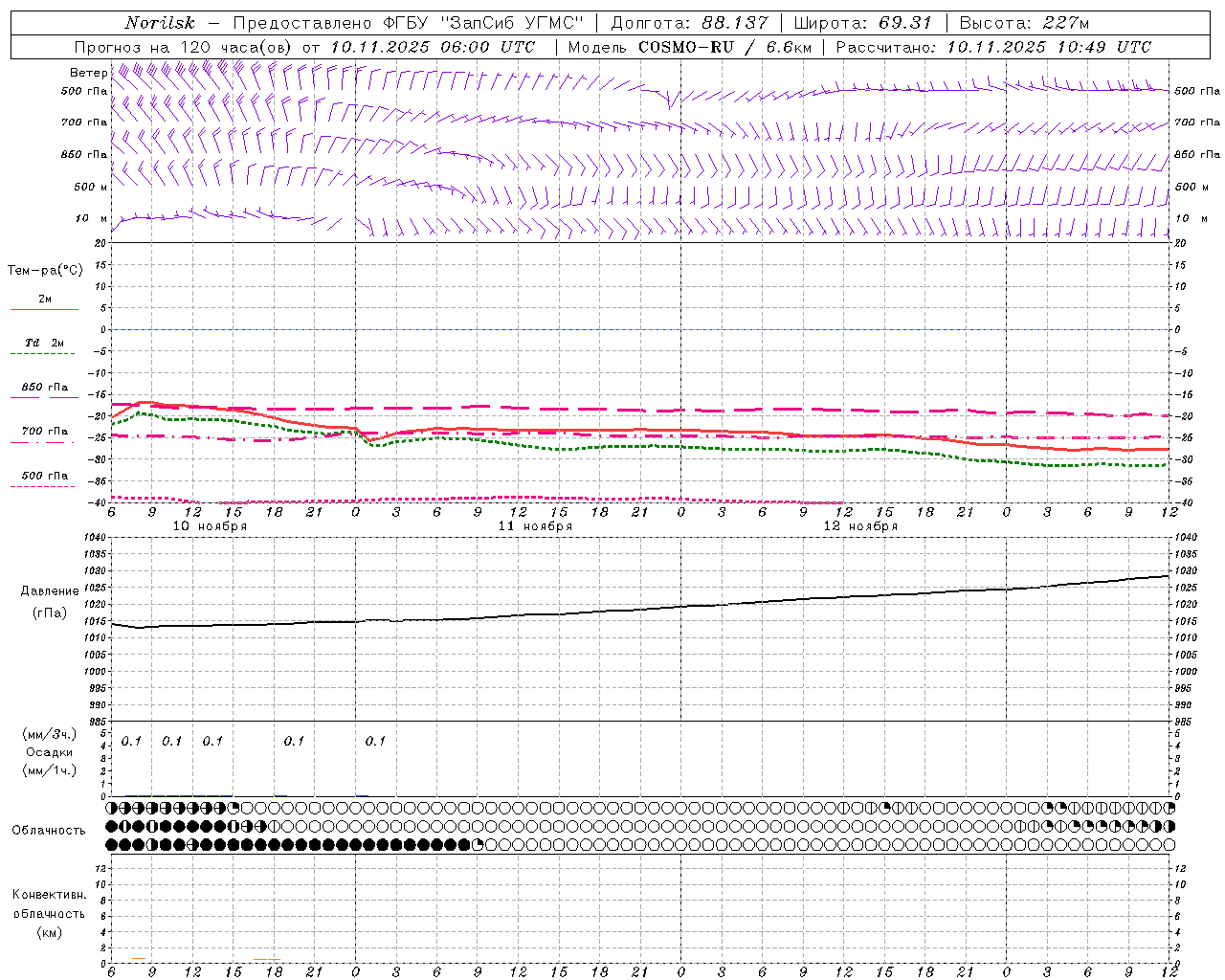This screenshot has width=1225, height=980.
Task: Click the Ветер wind panel label
Action: point(89,73)
